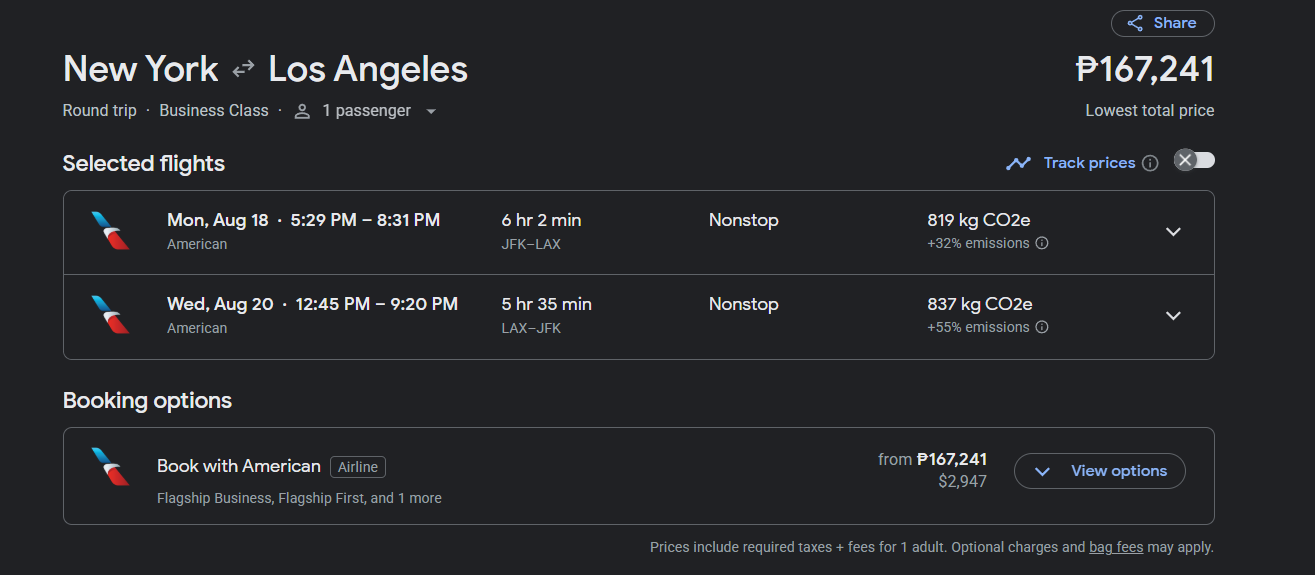The image size is (1315, 575).
Task: Click the Track prices info icon
Action: pos(1150,163)
